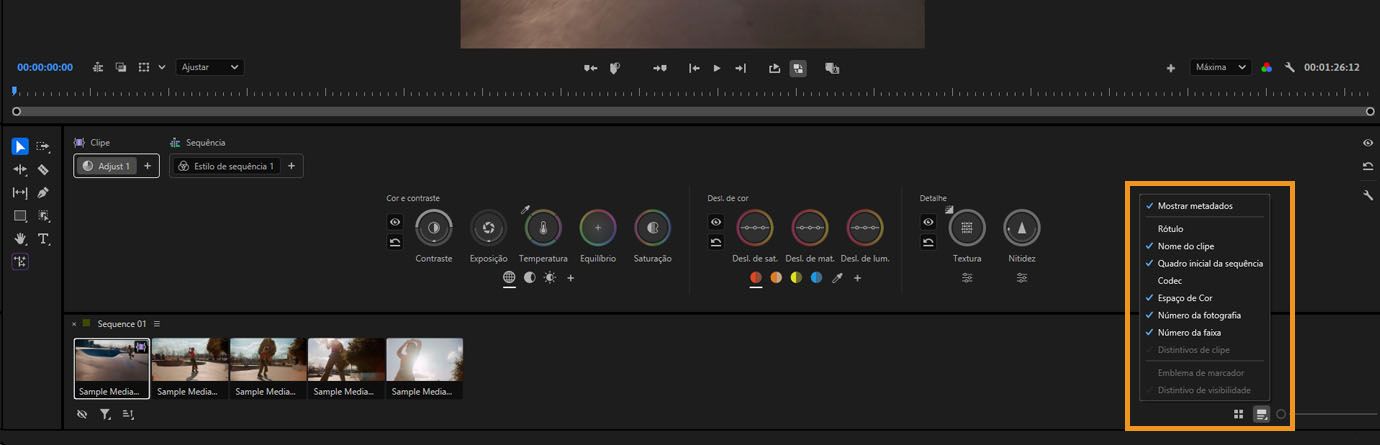Click the Contraste dial
Viewport: 1380px width, 445px height.
pos(434,228)
